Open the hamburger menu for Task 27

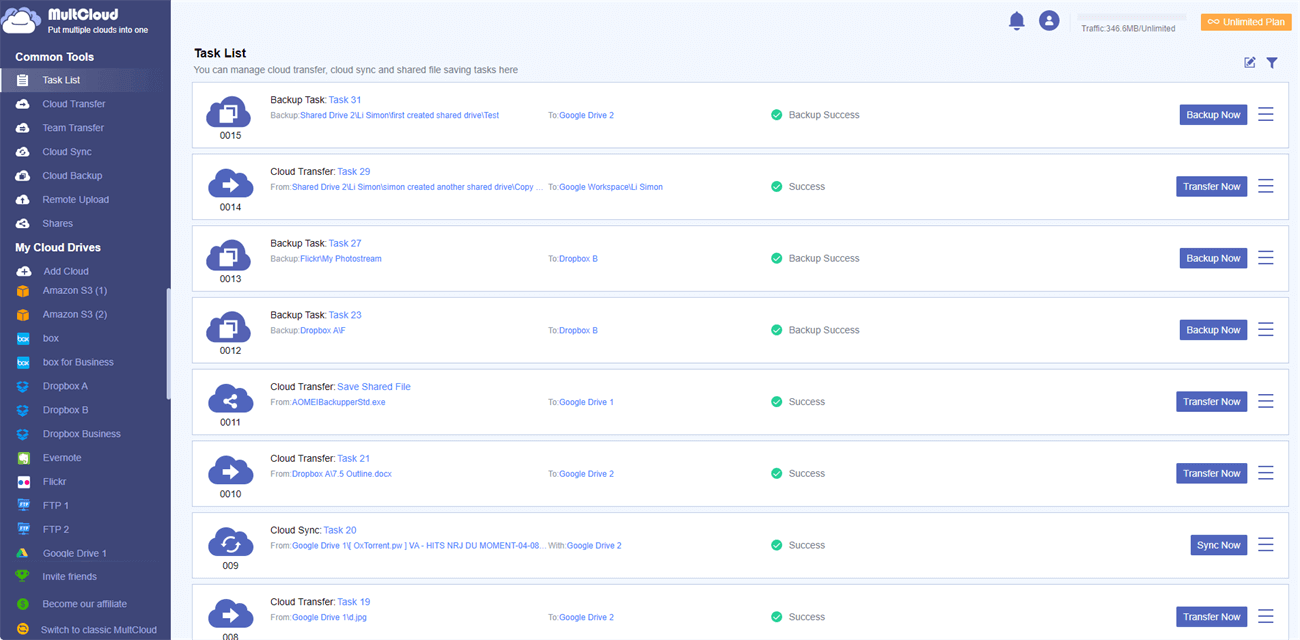click(x=1266, y=258)
